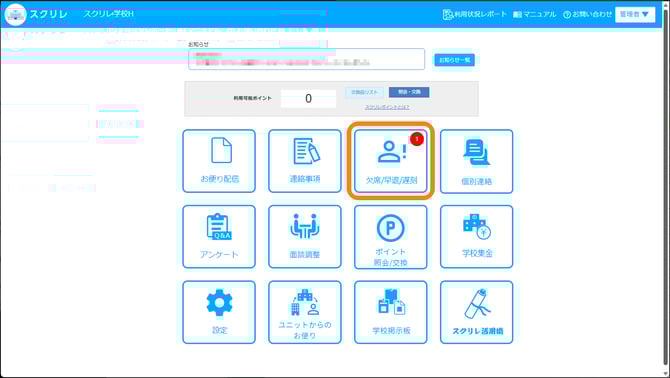Open the スクリレ活用術 tile
This screenshot has height=378, width=670.
[476, 312]
